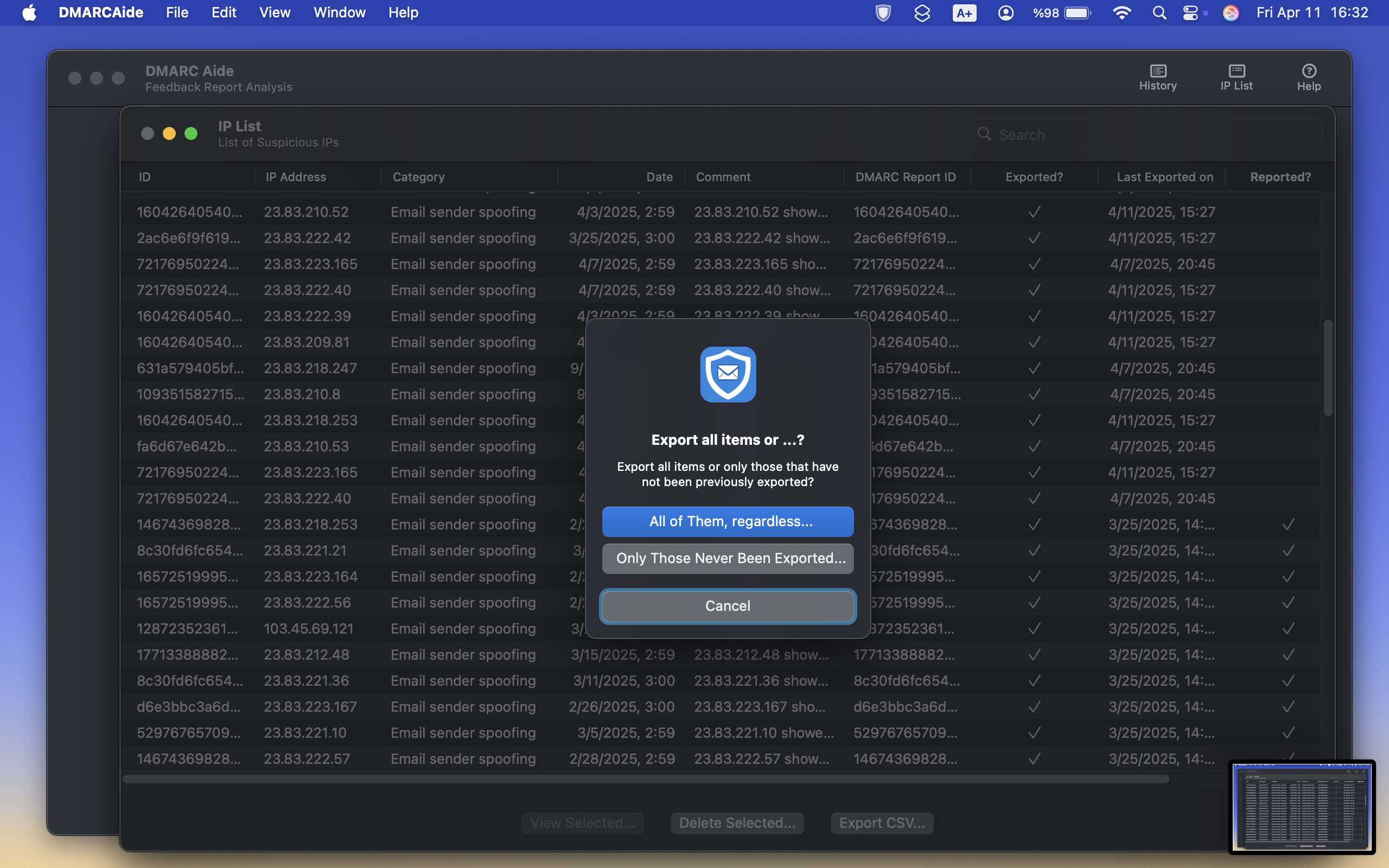Click the Search field in IP List

click(x=1147, y=135)
